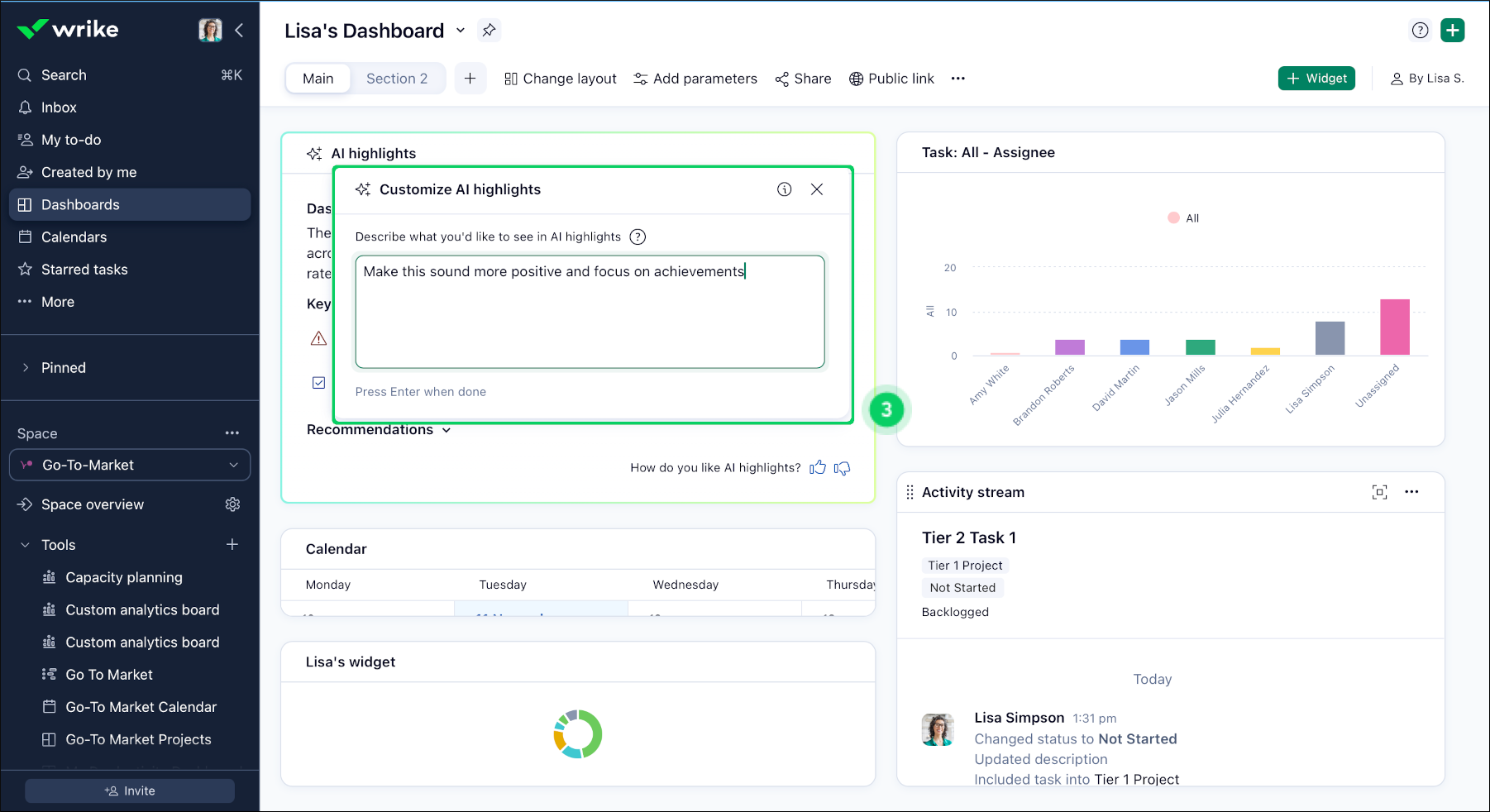Click the green Widget button

click(1316, 79)
